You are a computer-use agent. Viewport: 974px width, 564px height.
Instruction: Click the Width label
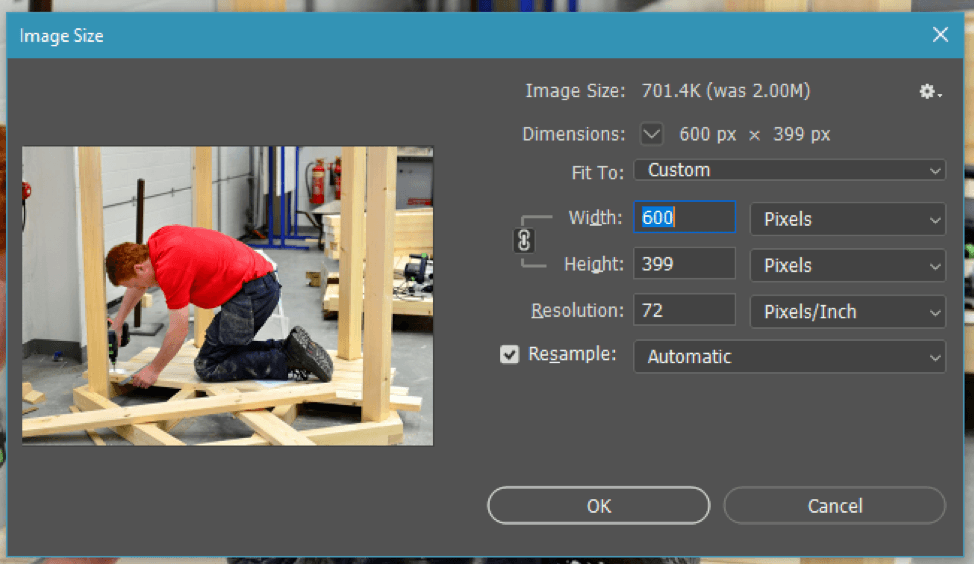click(595, 217)
